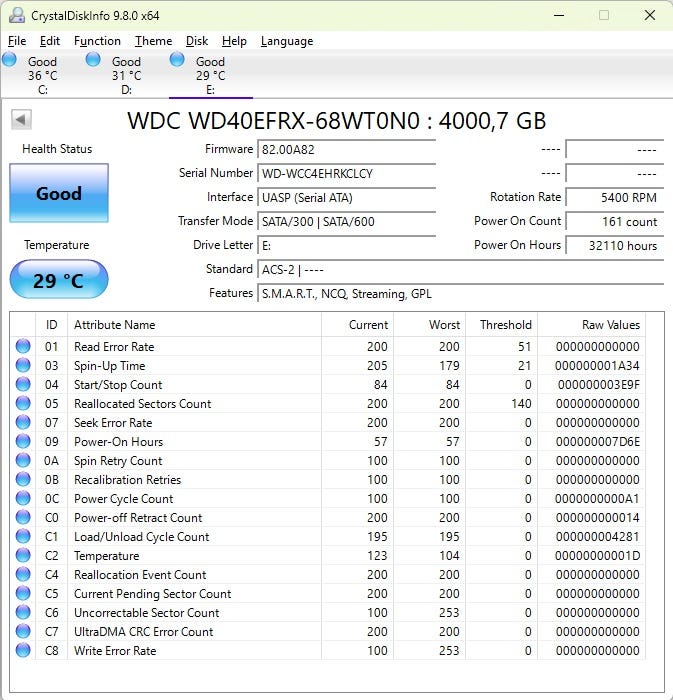Screen dimensions: 673x700
Task: Click the 29 °C temperature button
Action: click(x=59, y=279)
